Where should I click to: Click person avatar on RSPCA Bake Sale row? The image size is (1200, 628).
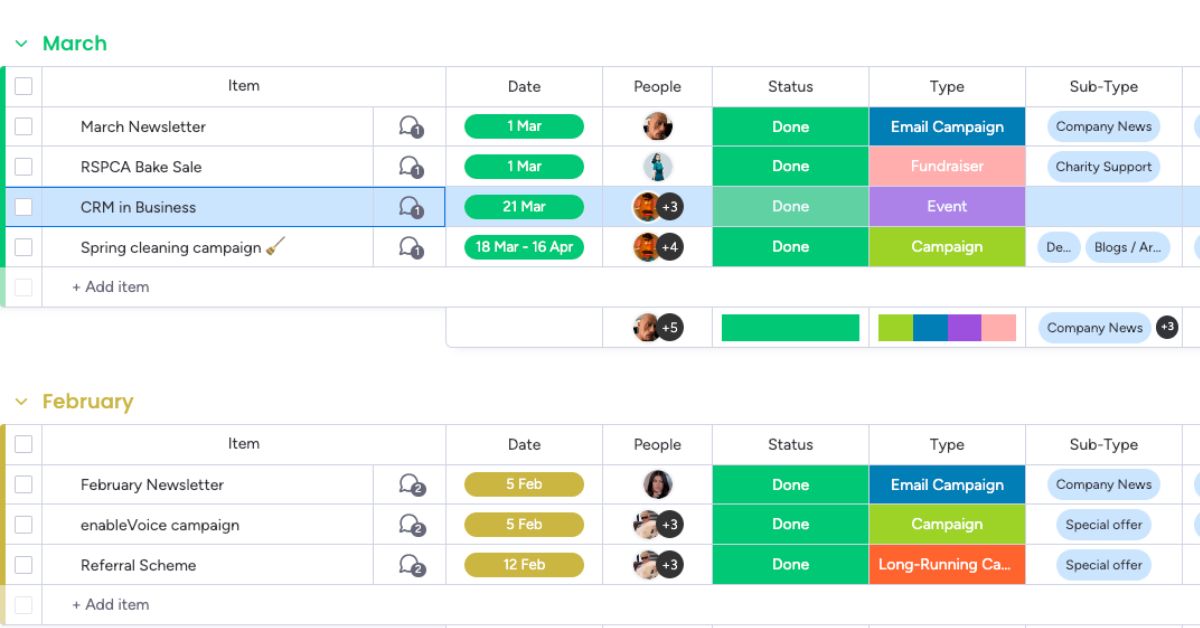click(657, 167)
